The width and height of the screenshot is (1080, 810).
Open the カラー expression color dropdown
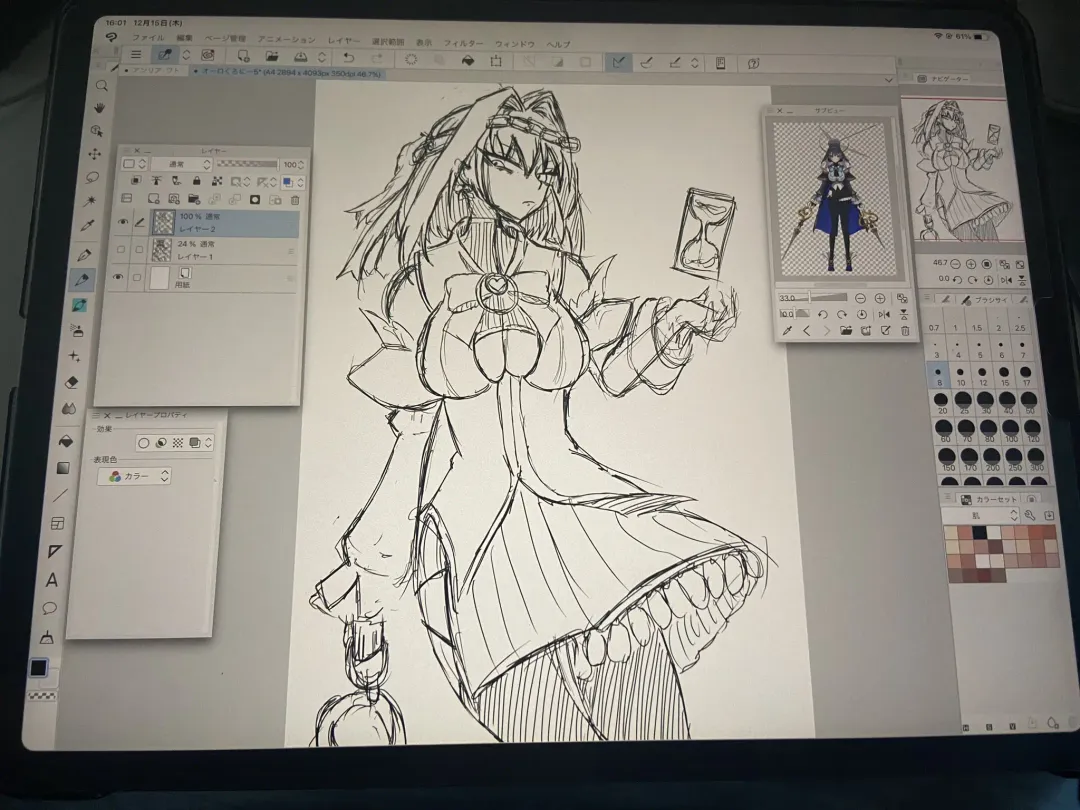click(x=134, y=477)
